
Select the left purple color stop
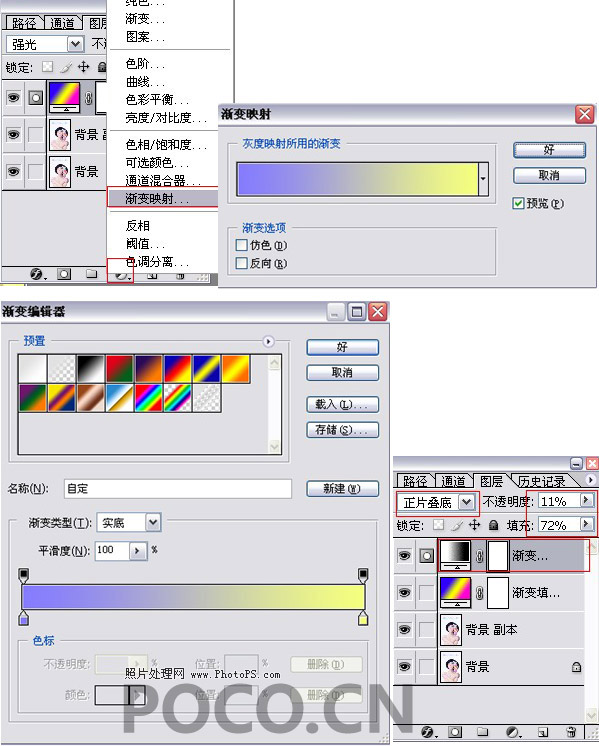23,618
